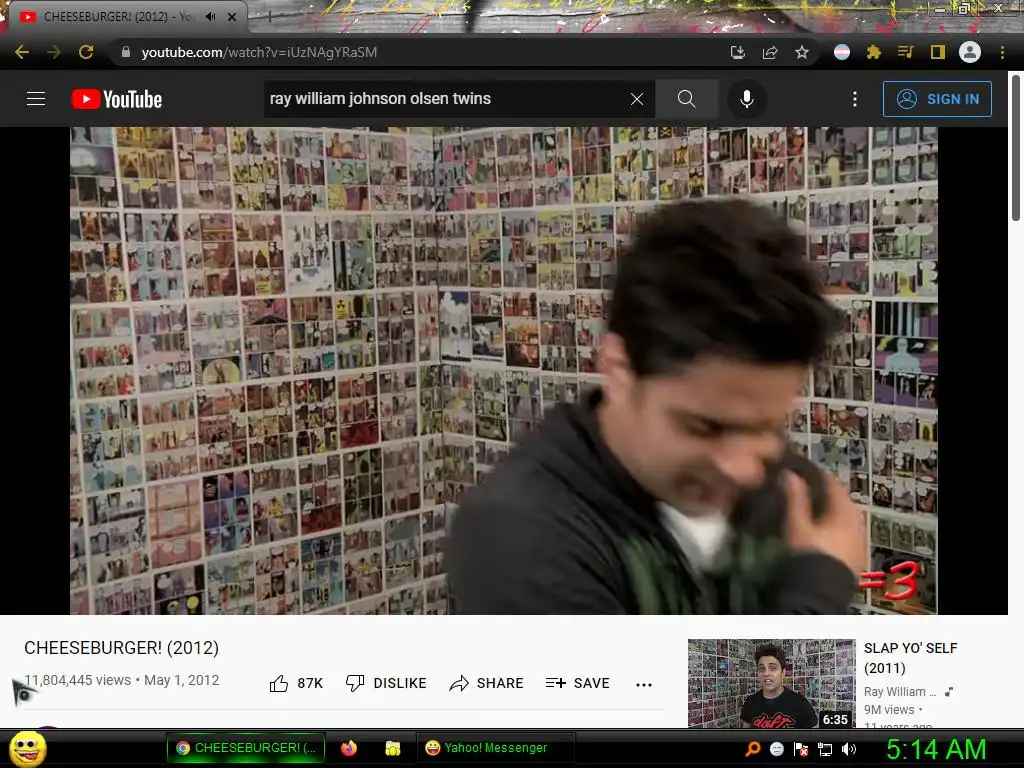Open the smiley face Start button
1024x768 pixels.
[x=27, y=748]
